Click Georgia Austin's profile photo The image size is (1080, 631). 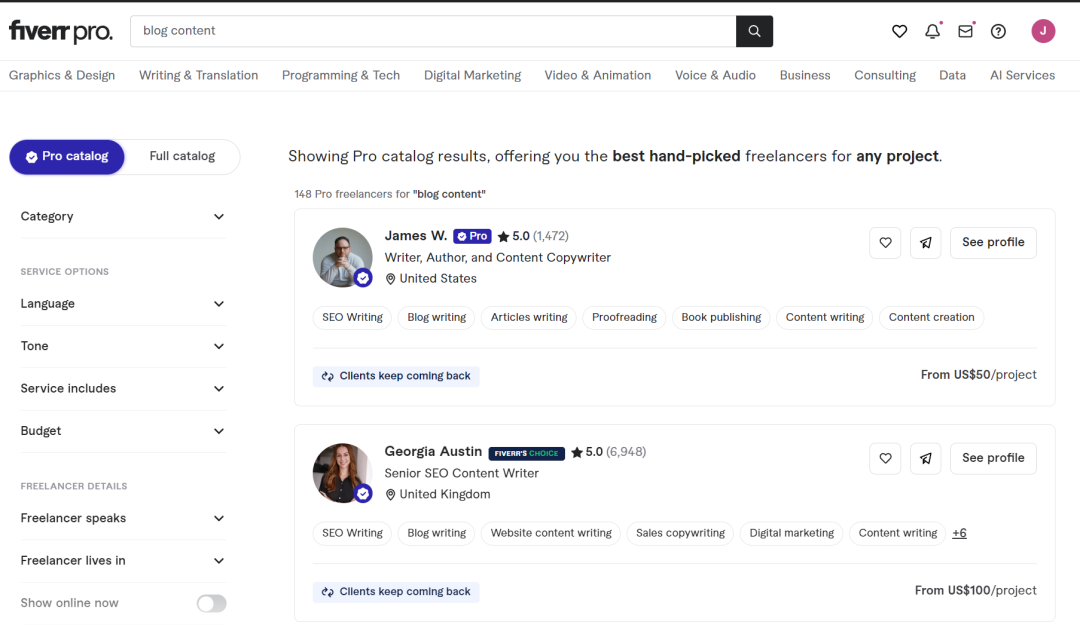tap(342, 473)
